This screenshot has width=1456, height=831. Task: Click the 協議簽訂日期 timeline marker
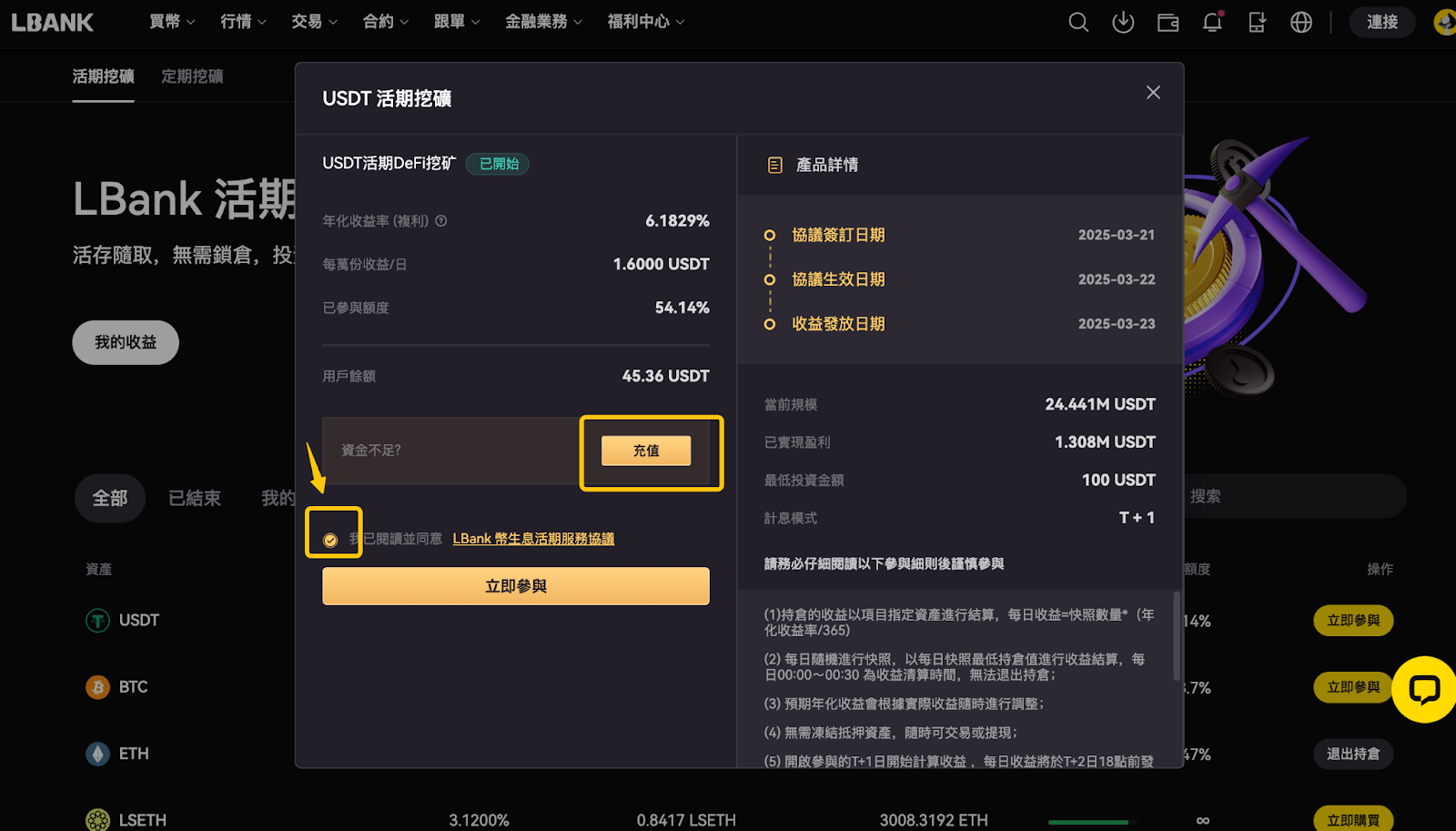pos(770,235)
